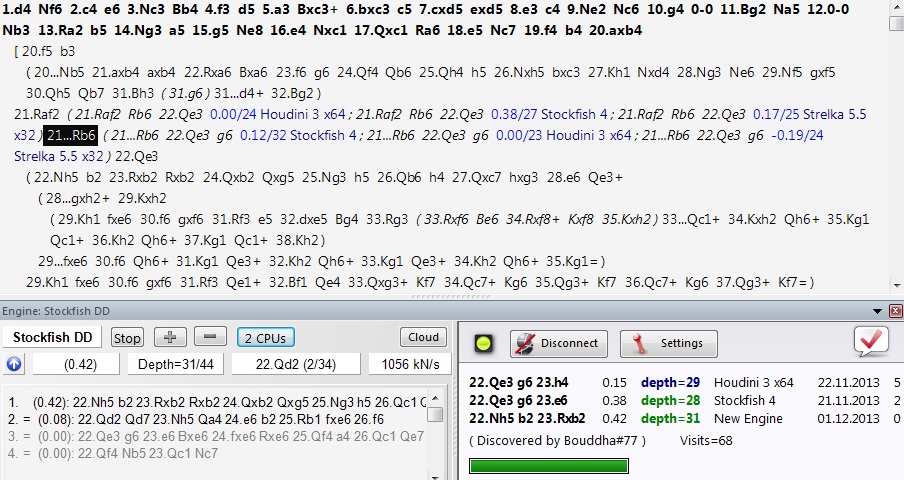Toggle the 2 CPUs button
Viewport: 904px width, 480px height.
265,338
